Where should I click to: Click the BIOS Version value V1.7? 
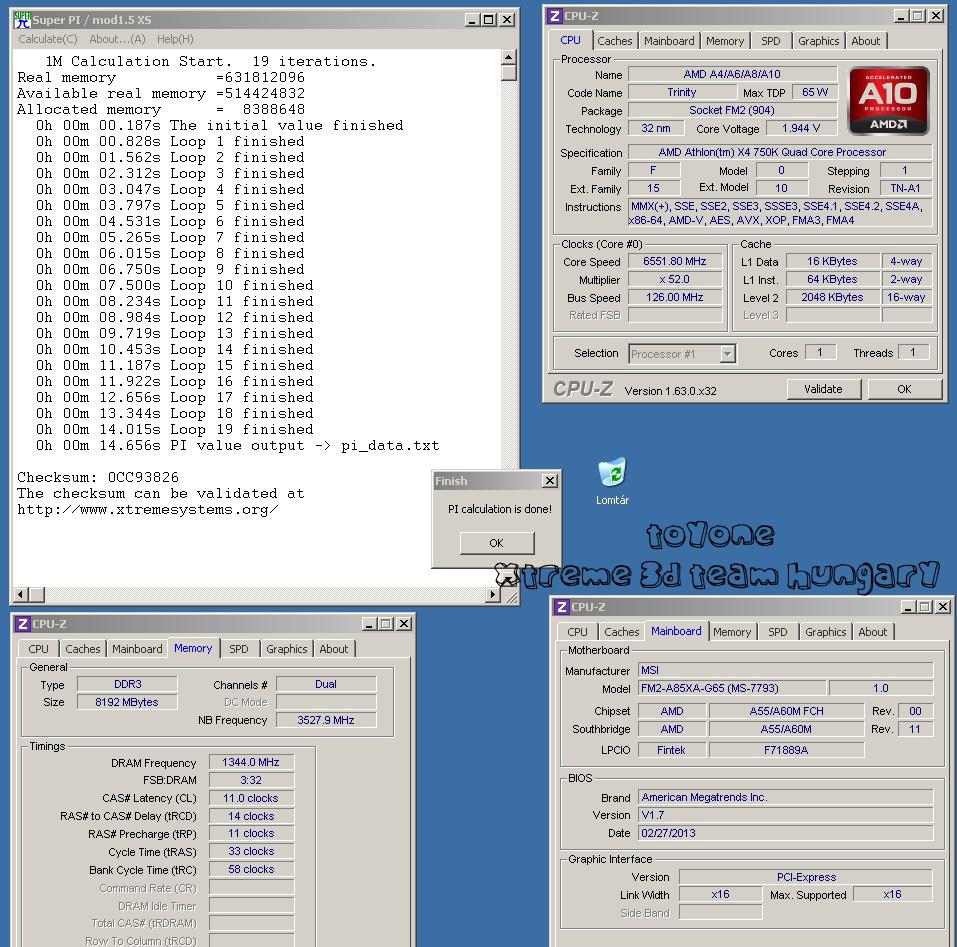coord(785,815)
